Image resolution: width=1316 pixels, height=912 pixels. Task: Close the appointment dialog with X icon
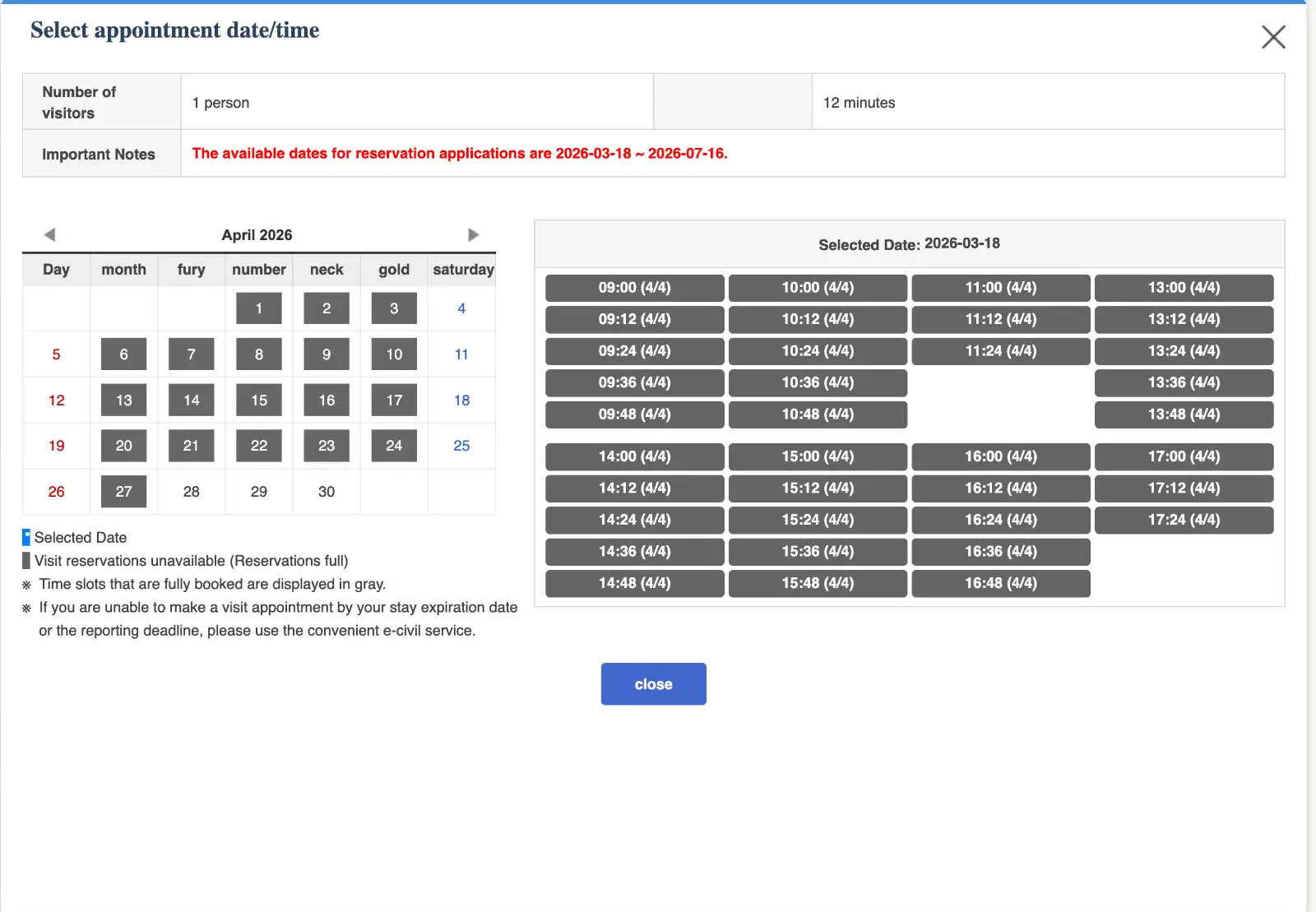pos(1272,37)
